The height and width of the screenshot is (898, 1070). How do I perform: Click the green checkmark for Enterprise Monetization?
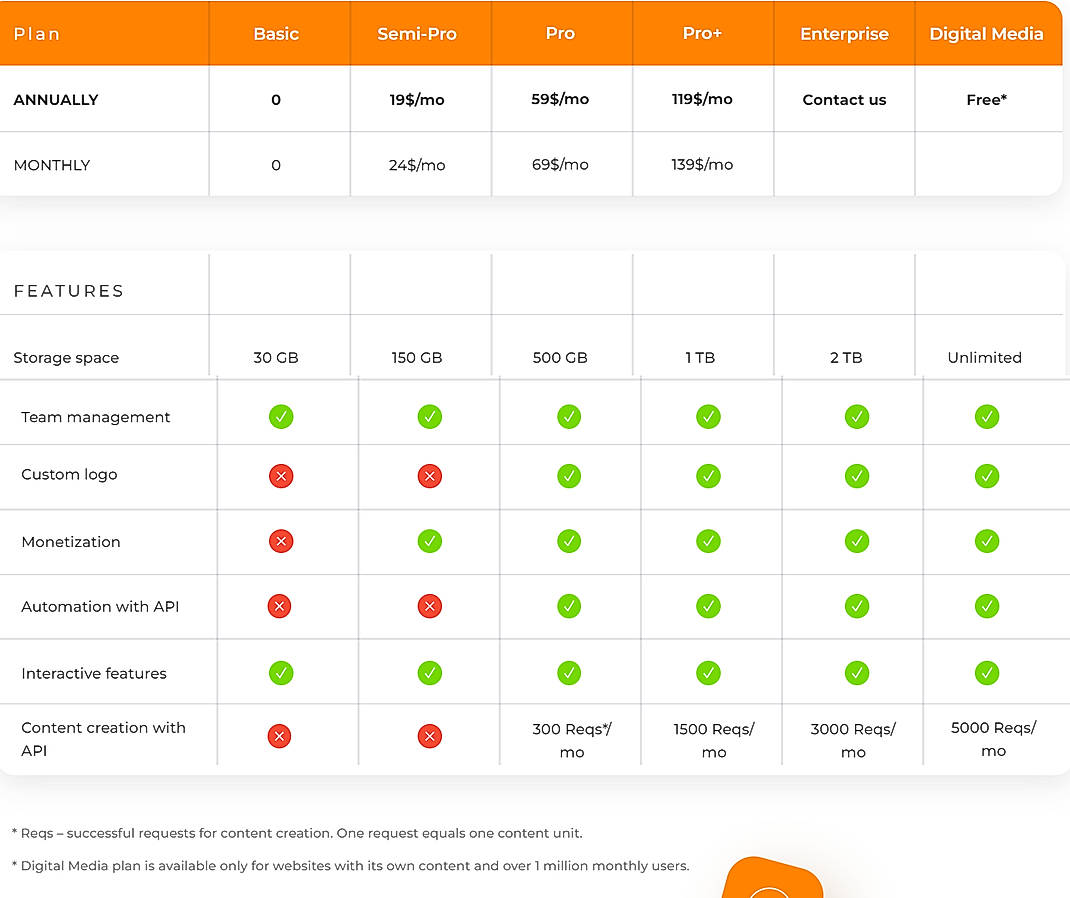tap(857, 541)
